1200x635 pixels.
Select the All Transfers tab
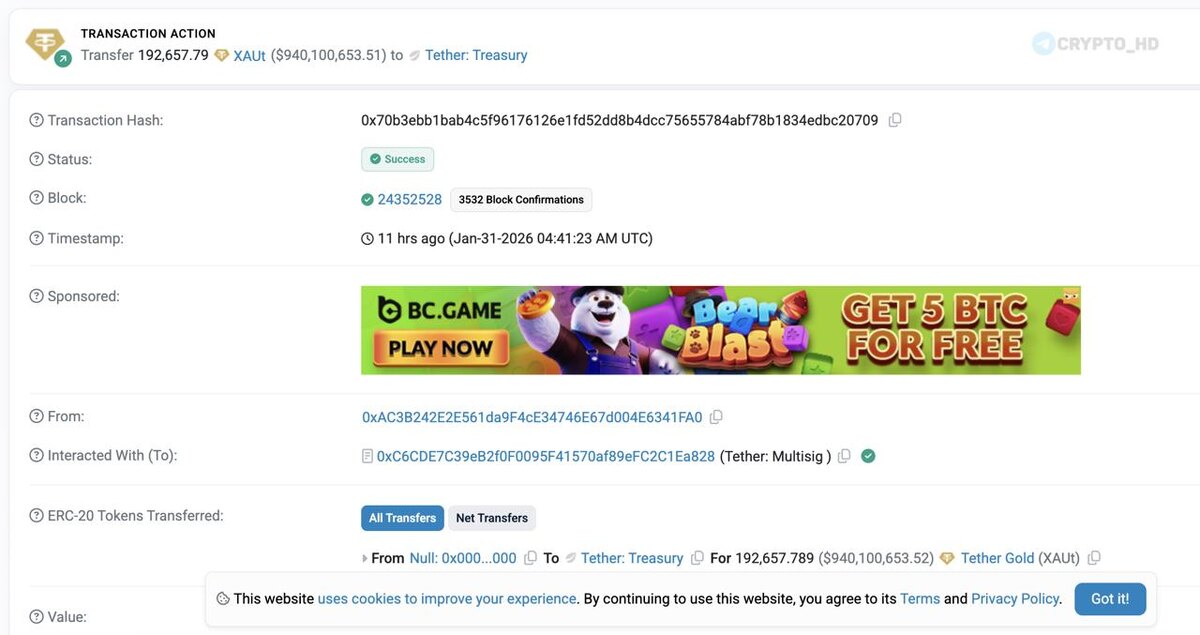tap(402, 518)
